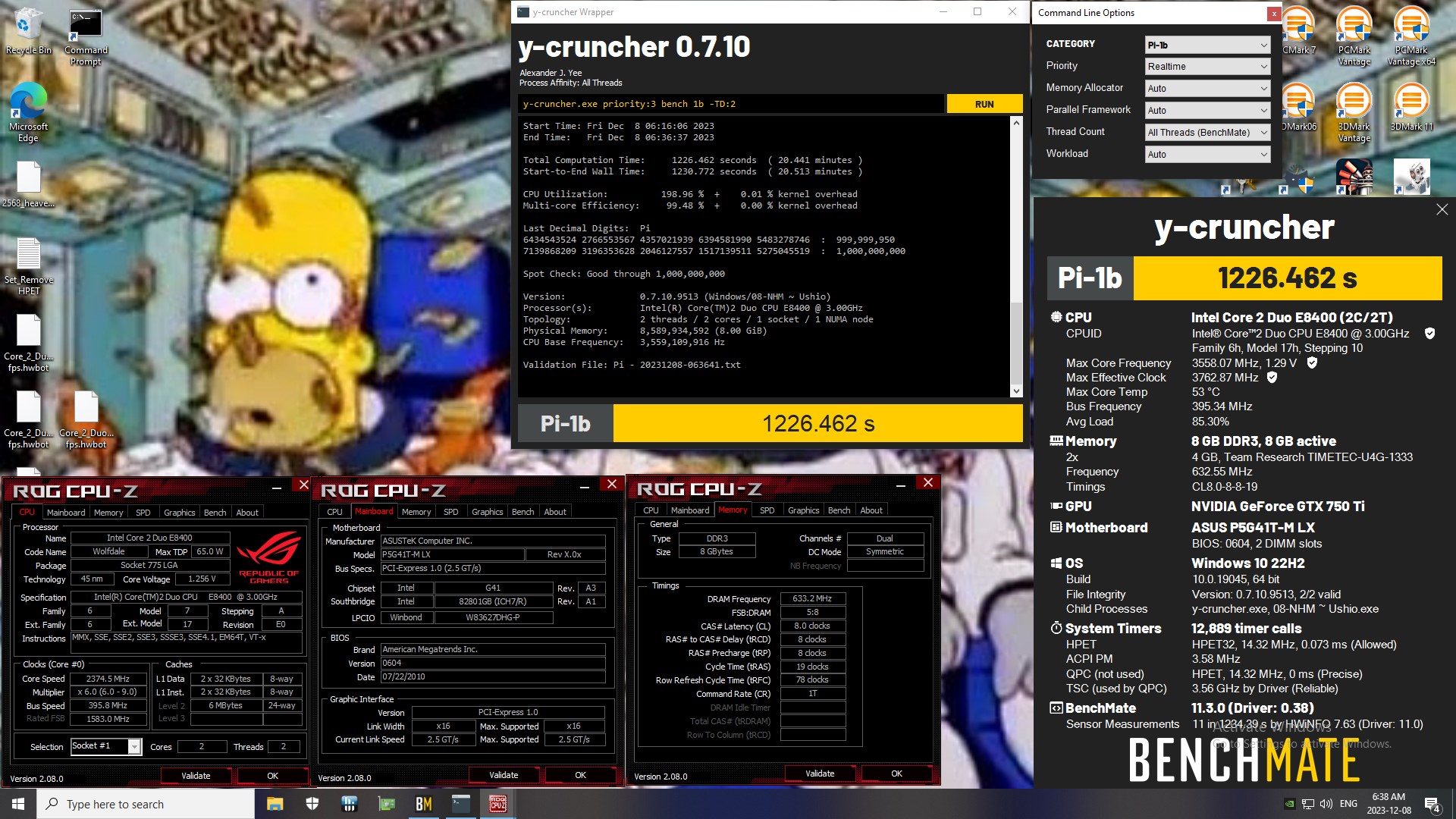
Task: Close the Command Line Options window
Action: [x=1274, y=13]
